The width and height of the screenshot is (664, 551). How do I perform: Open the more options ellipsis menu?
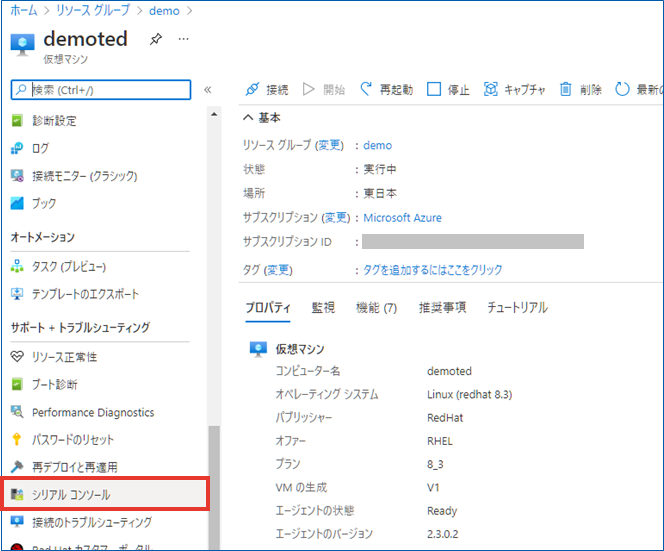(183, 39)
